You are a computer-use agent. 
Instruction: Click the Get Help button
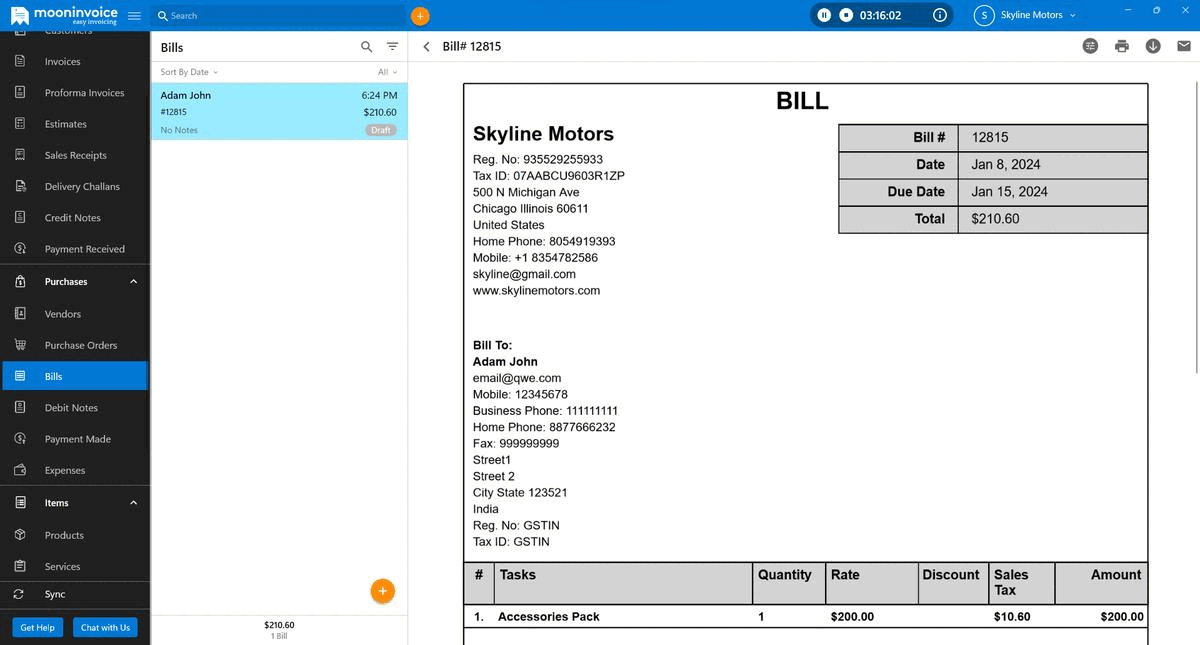[x=38, y=627]
